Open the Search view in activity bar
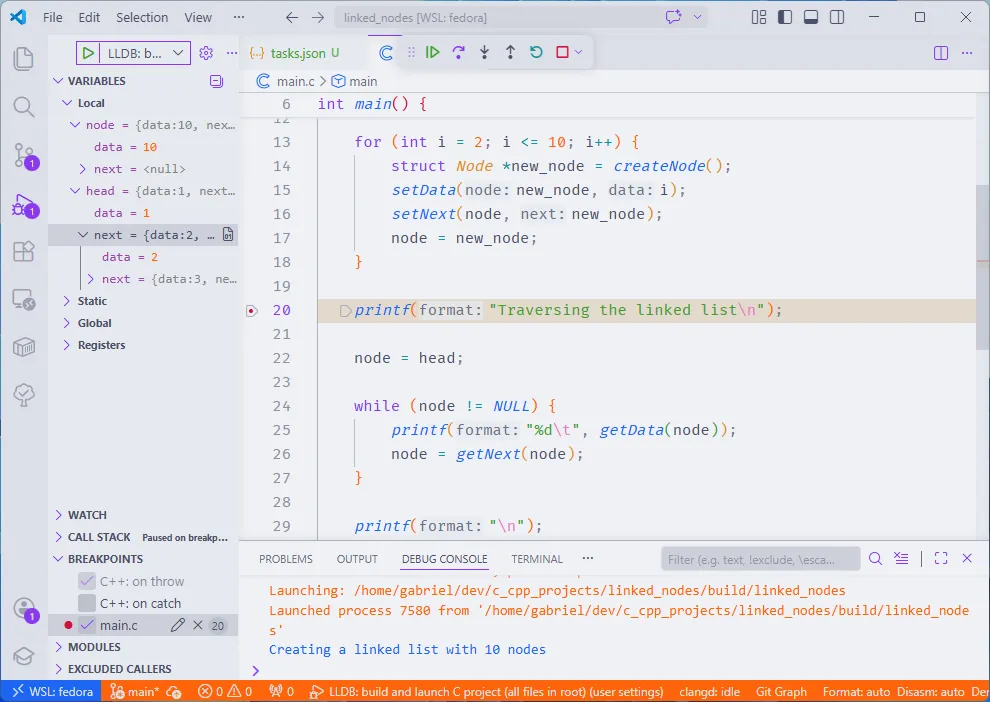This screenshot has width=990, height=702. pos(24,107)
